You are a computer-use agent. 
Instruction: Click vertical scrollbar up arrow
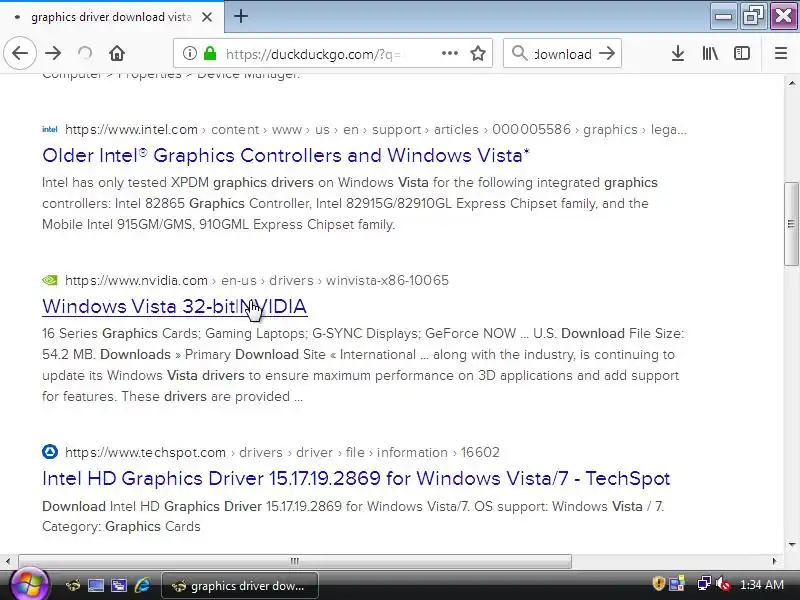coord(791,83)
